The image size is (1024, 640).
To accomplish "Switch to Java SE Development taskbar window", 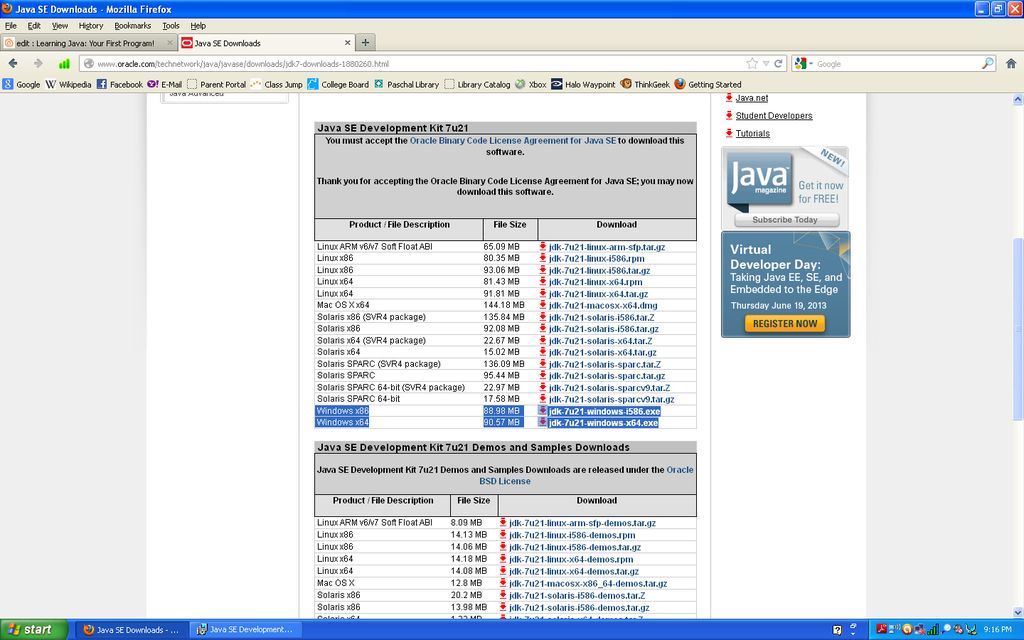I will [x=244, y=630].
